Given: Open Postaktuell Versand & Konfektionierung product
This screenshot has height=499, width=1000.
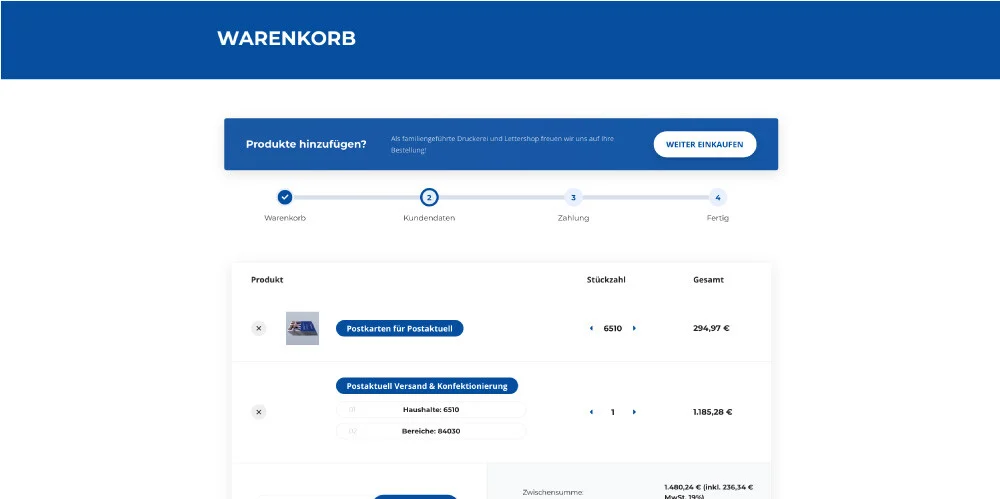Looking at the screenshot, I should click(427, 386).
